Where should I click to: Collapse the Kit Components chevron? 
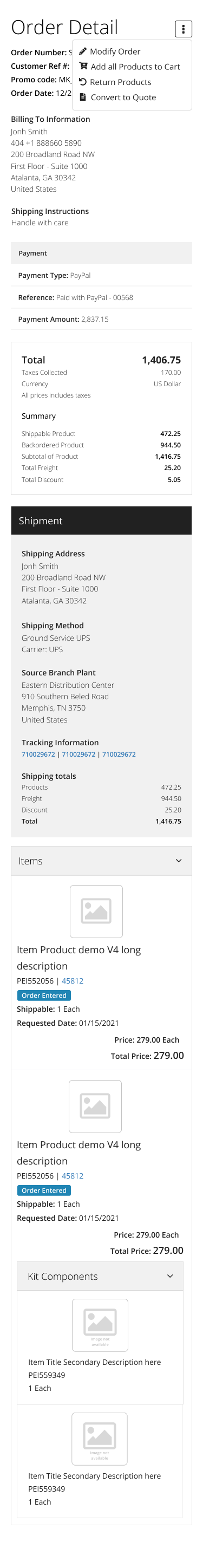coord(169,1276)
